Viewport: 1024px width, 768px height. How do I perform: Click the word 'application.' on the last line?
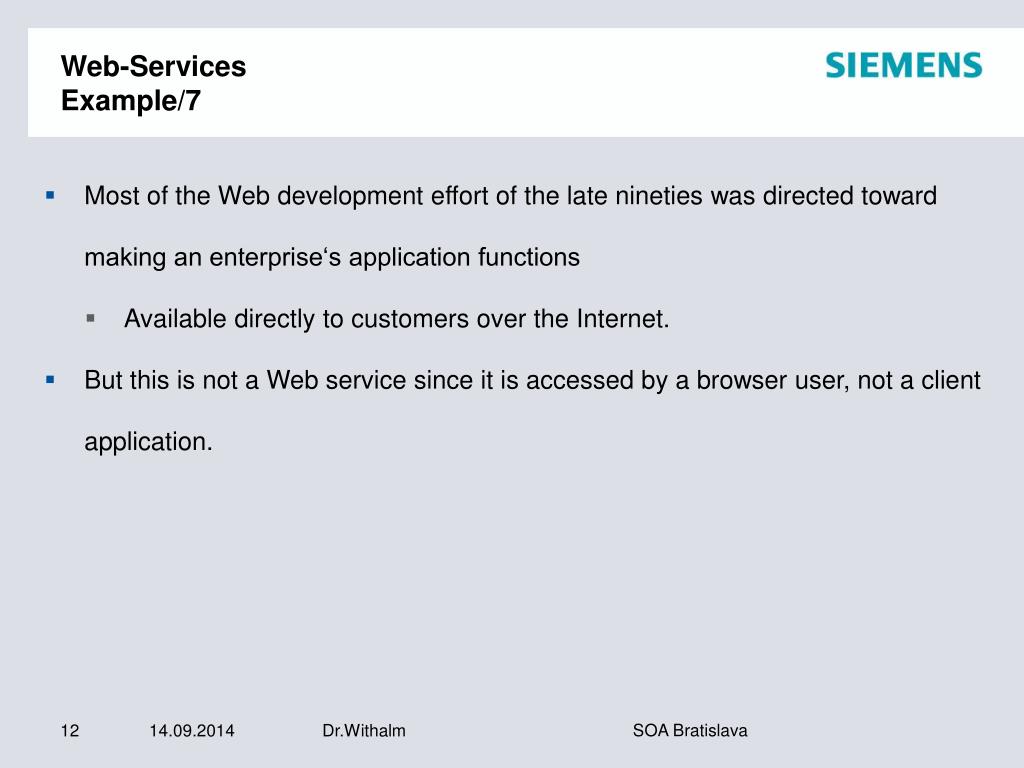[x=148, y=442]
